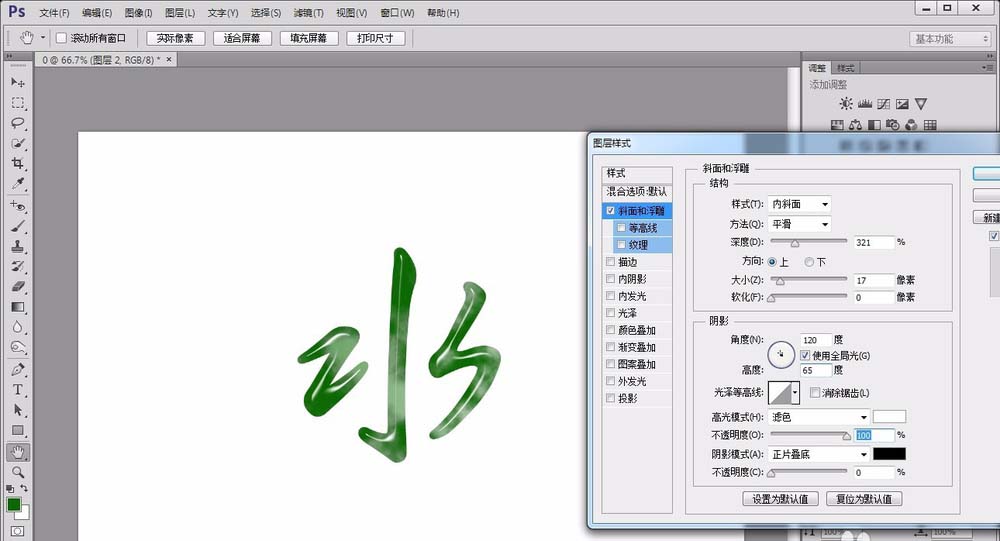Enable 纹理 checkbox
Viewport: 1000px width, 541px height.
(621, 245)
